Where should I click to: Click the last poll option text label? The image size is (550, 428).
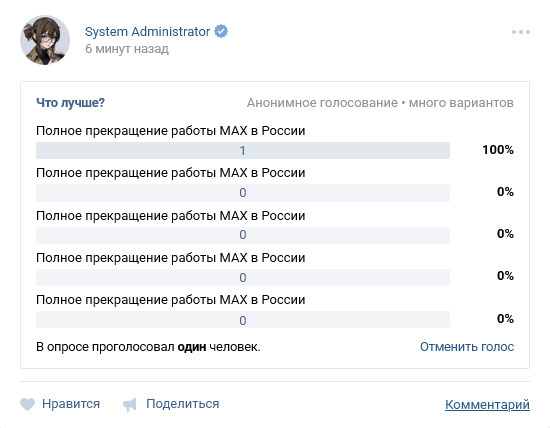pos(170,300)
